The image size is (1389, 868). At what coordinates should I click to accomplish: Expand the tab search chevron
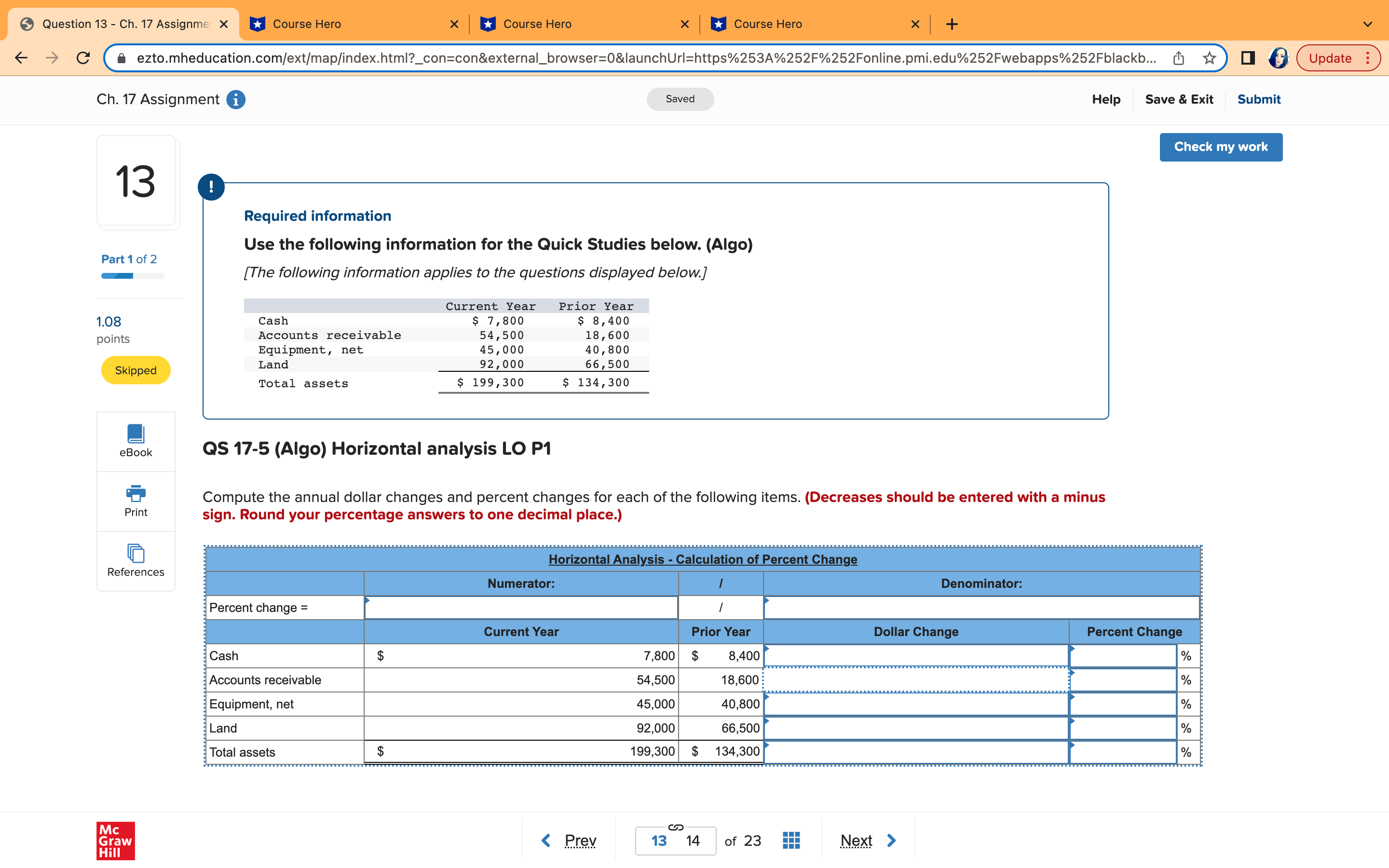click(x=1368, y=24)
